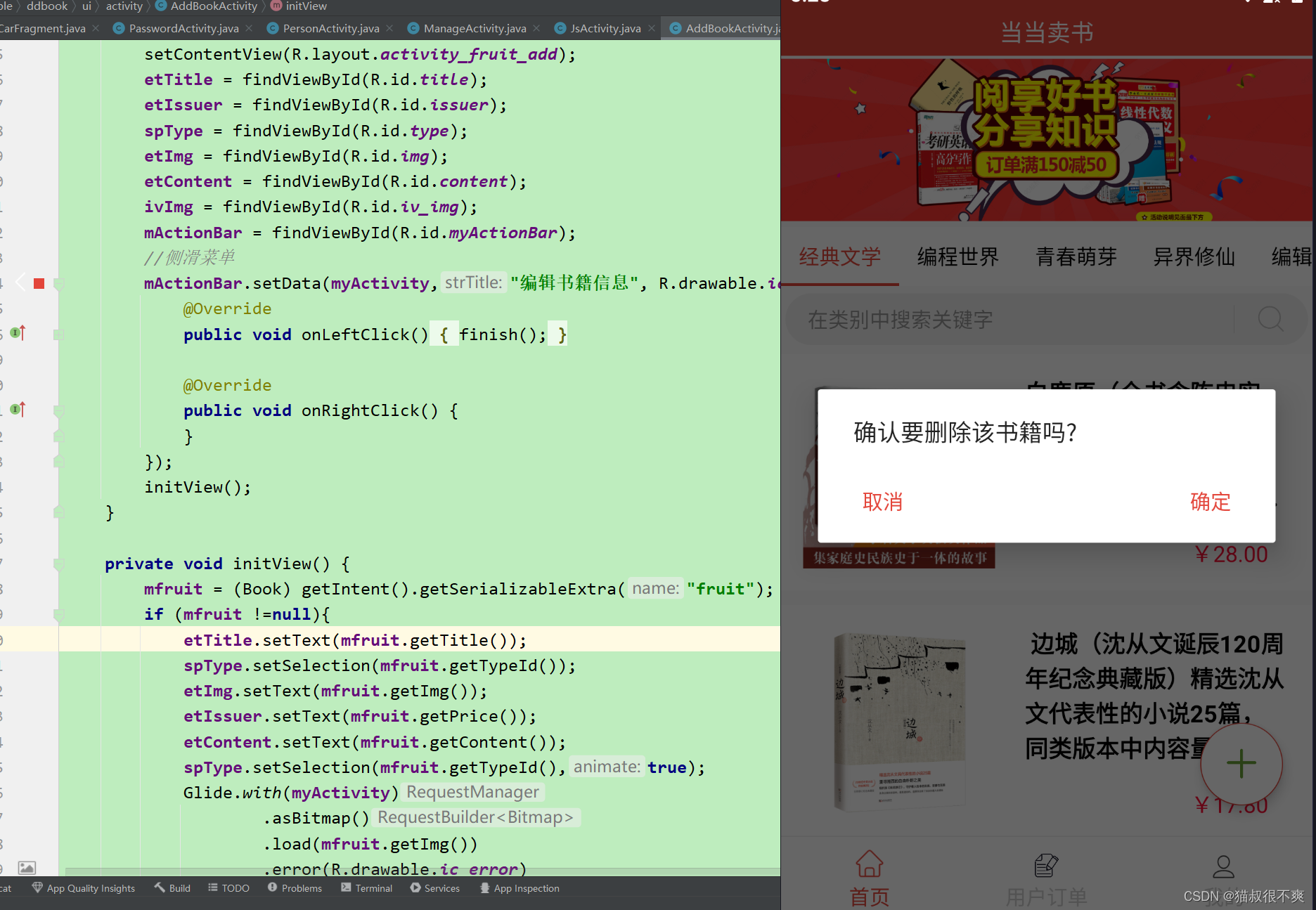Click override gutter icon beside onRightClick

click(18, 409)
